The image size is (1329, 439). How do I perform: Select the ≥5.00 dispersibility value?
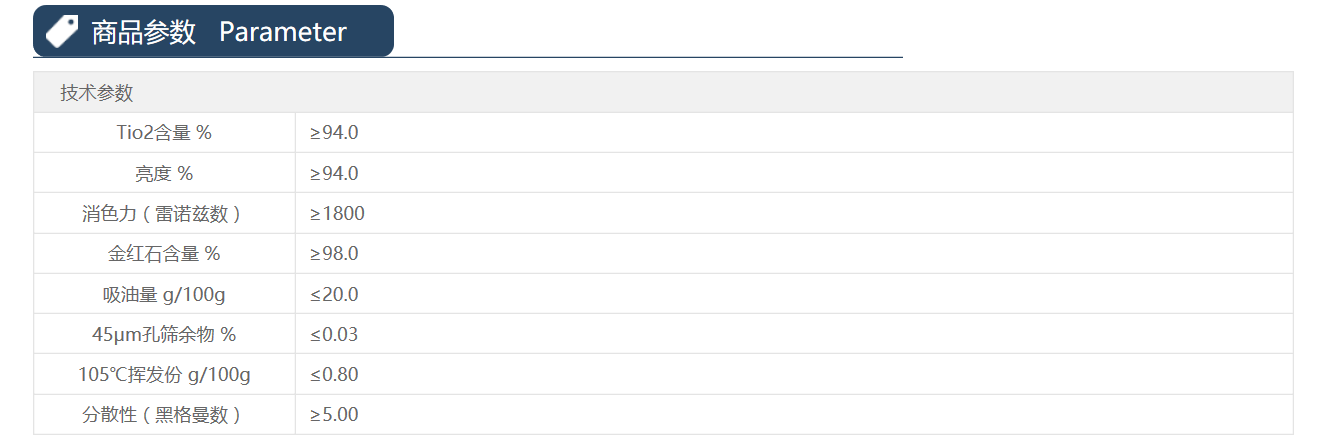tap(334, 415)
